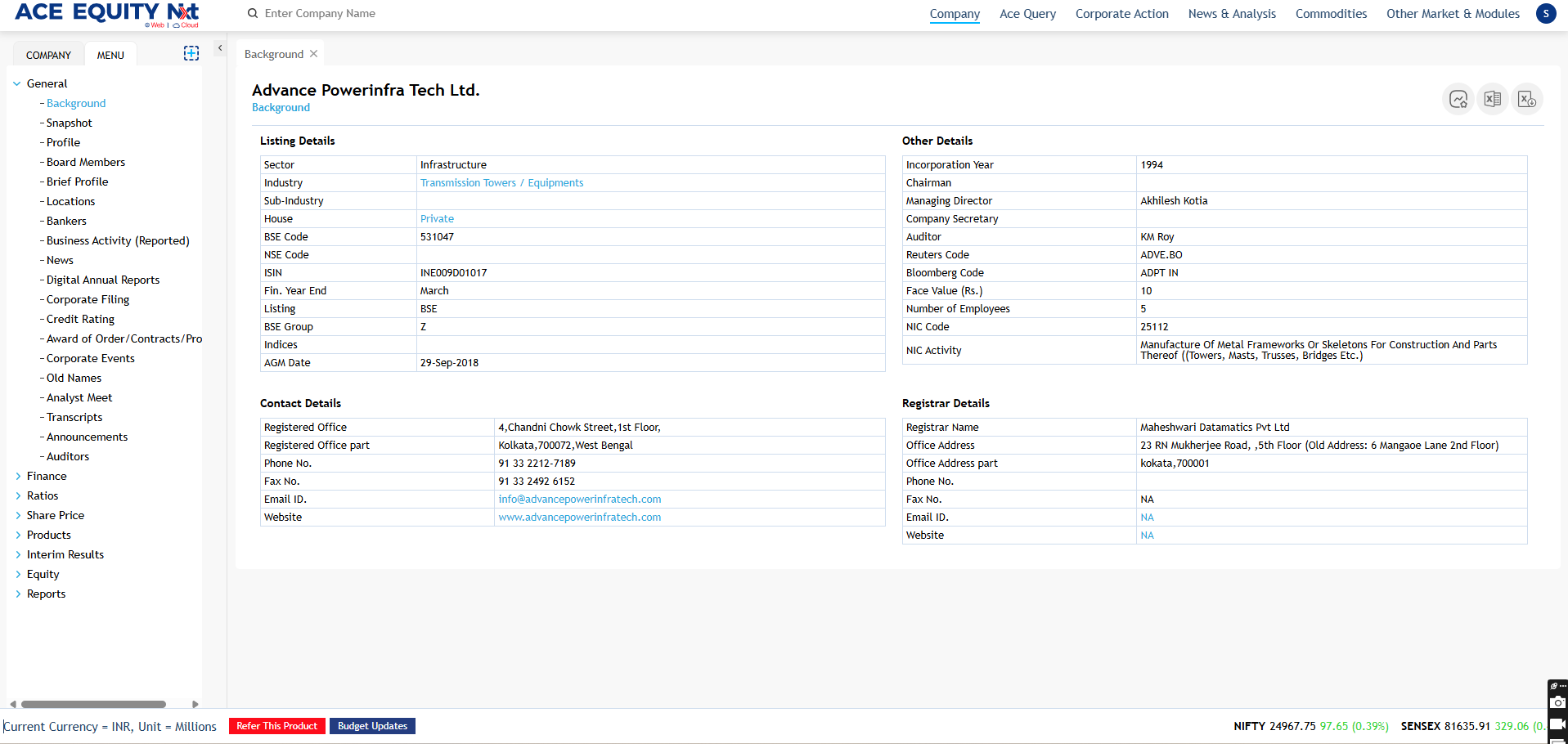1568x744 pixels.
Task: Expand the Interim Results section
Action: pyautogui.click(x=18, y=554)
